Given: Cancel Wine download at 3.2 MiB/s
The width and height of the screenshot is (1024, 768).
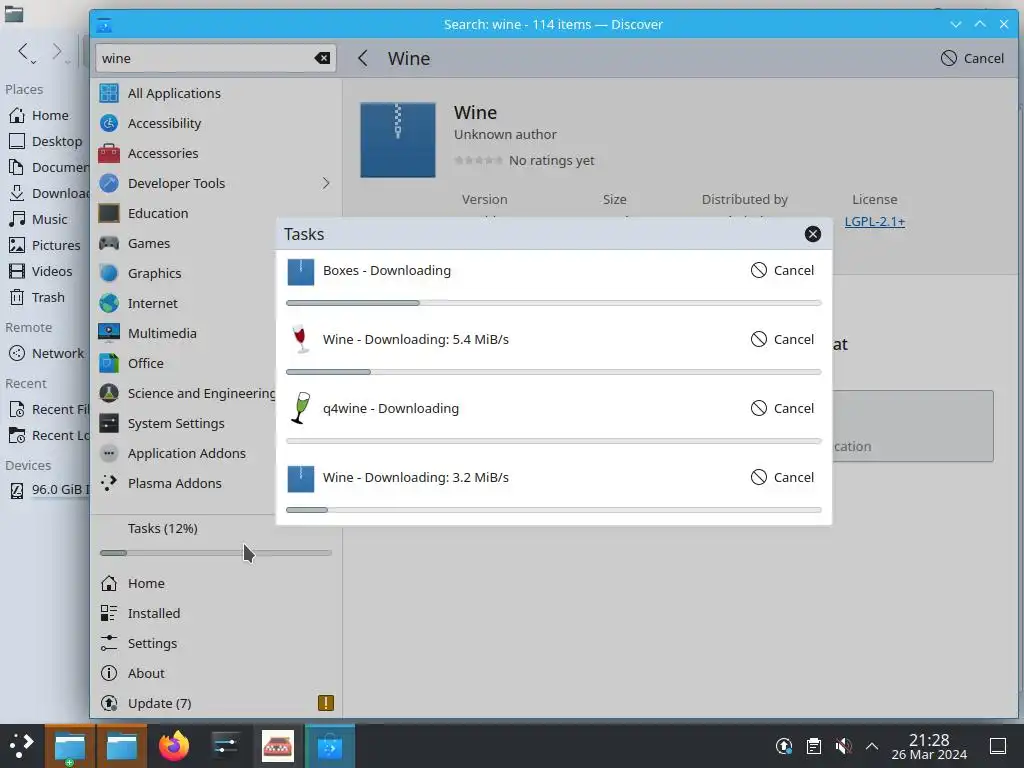Looking at the screenshot, I should [782, 477].
